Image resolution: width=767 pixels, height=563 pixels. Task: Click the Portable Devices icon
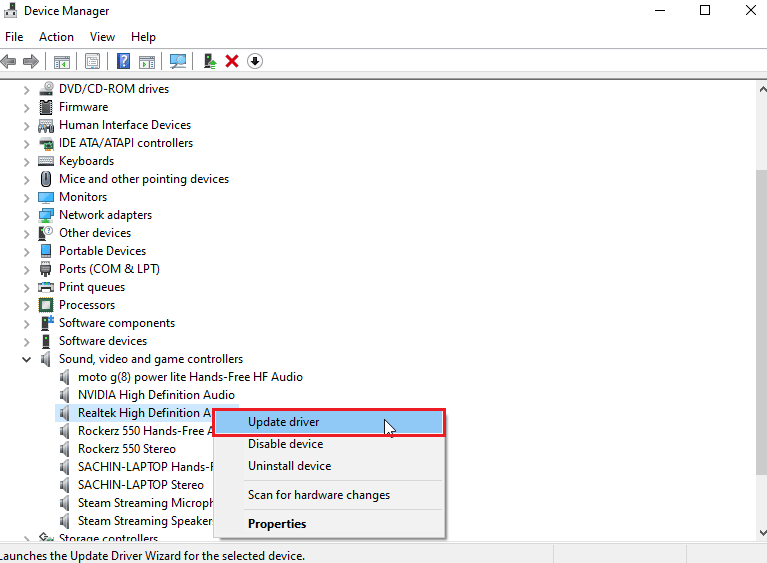46,251
